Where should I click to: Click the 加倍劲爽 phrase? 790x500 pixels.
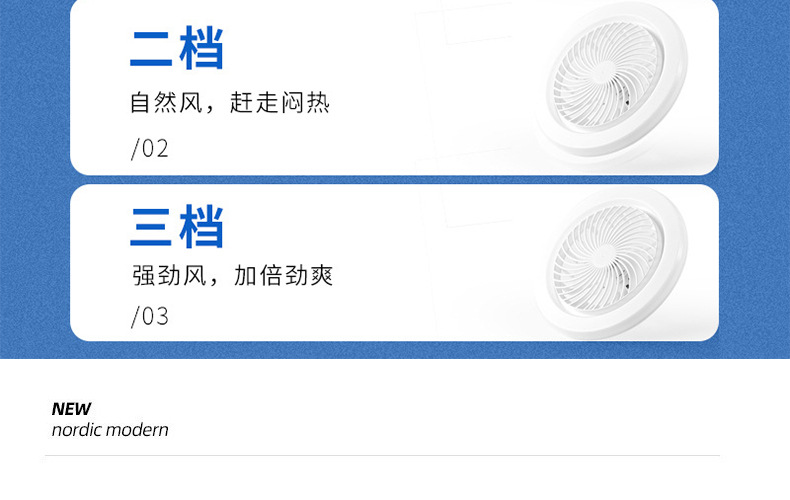coord(283,276)
